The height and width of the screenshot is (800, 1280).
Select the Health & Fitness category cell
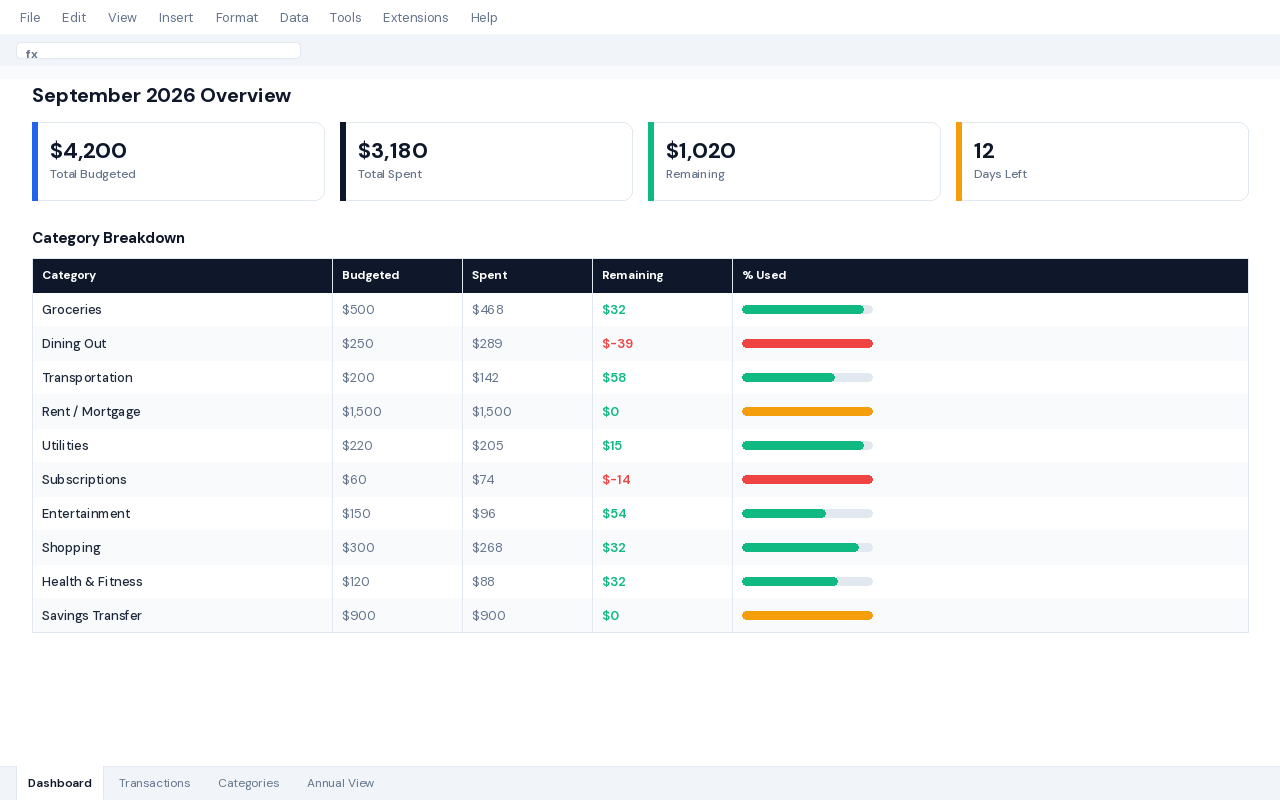pos(182,582)
